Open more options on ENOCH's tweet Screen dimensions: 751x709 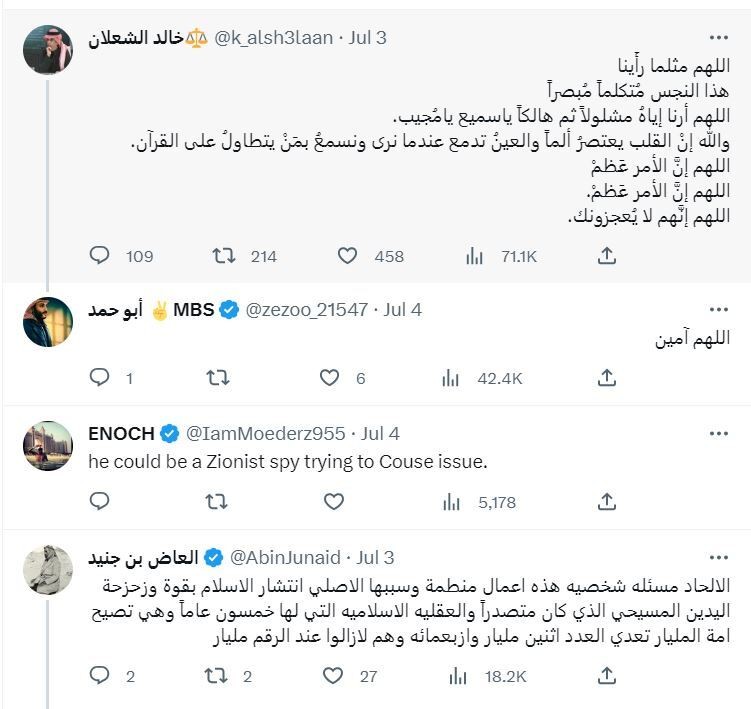[718, 433]
